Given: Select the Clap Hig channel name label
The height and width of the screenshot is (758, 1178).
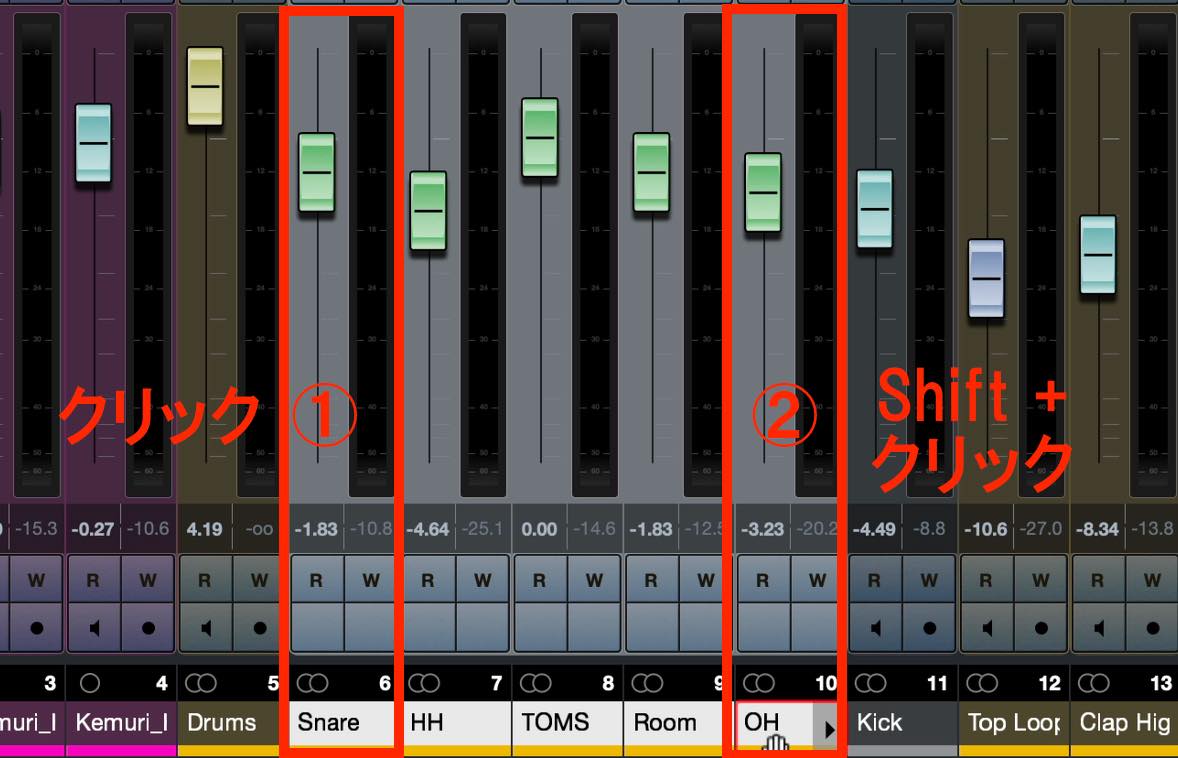Looking at the screenshot, I should [1124, 723].
